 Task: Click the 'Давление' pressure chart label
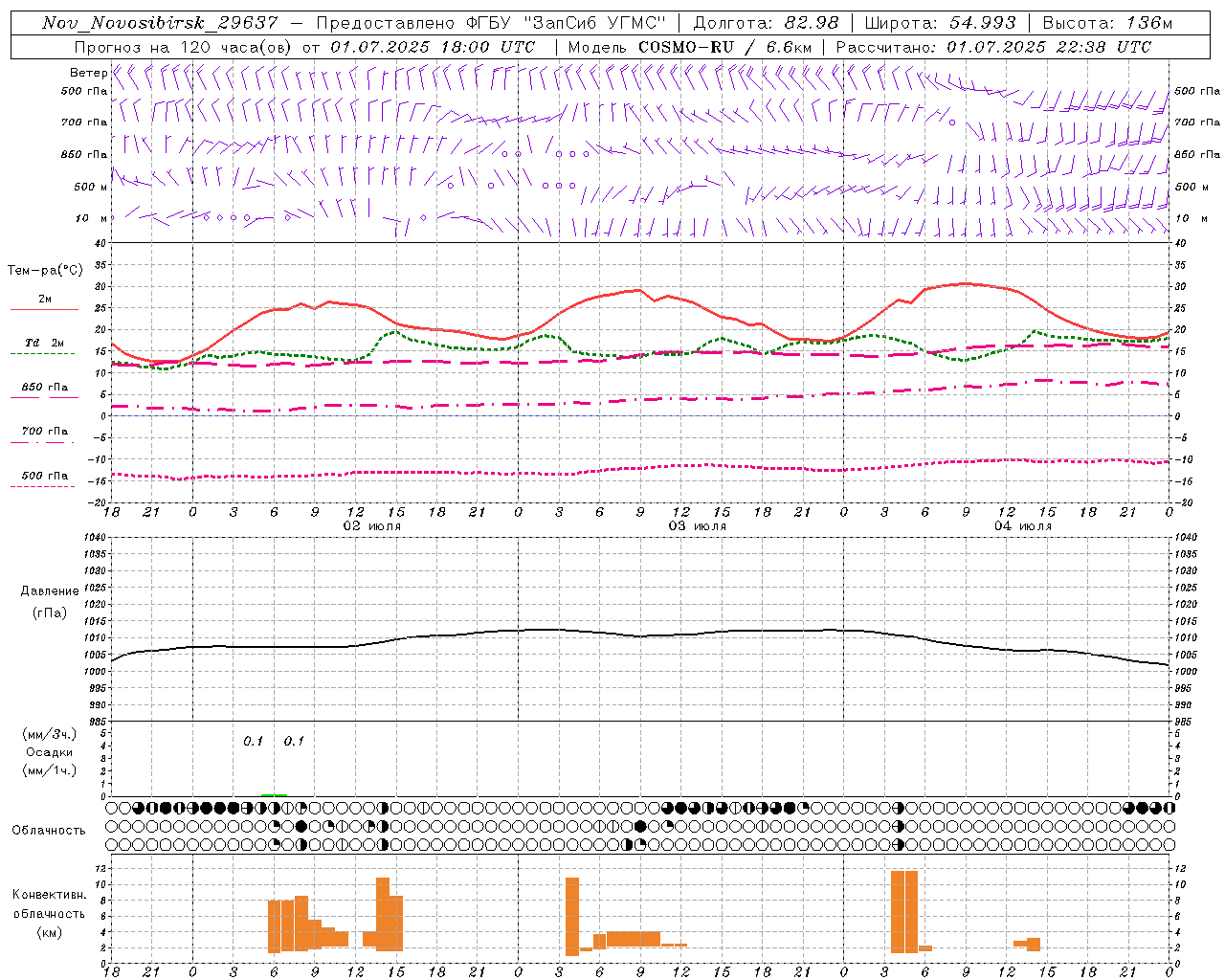[x=50, y=591]
